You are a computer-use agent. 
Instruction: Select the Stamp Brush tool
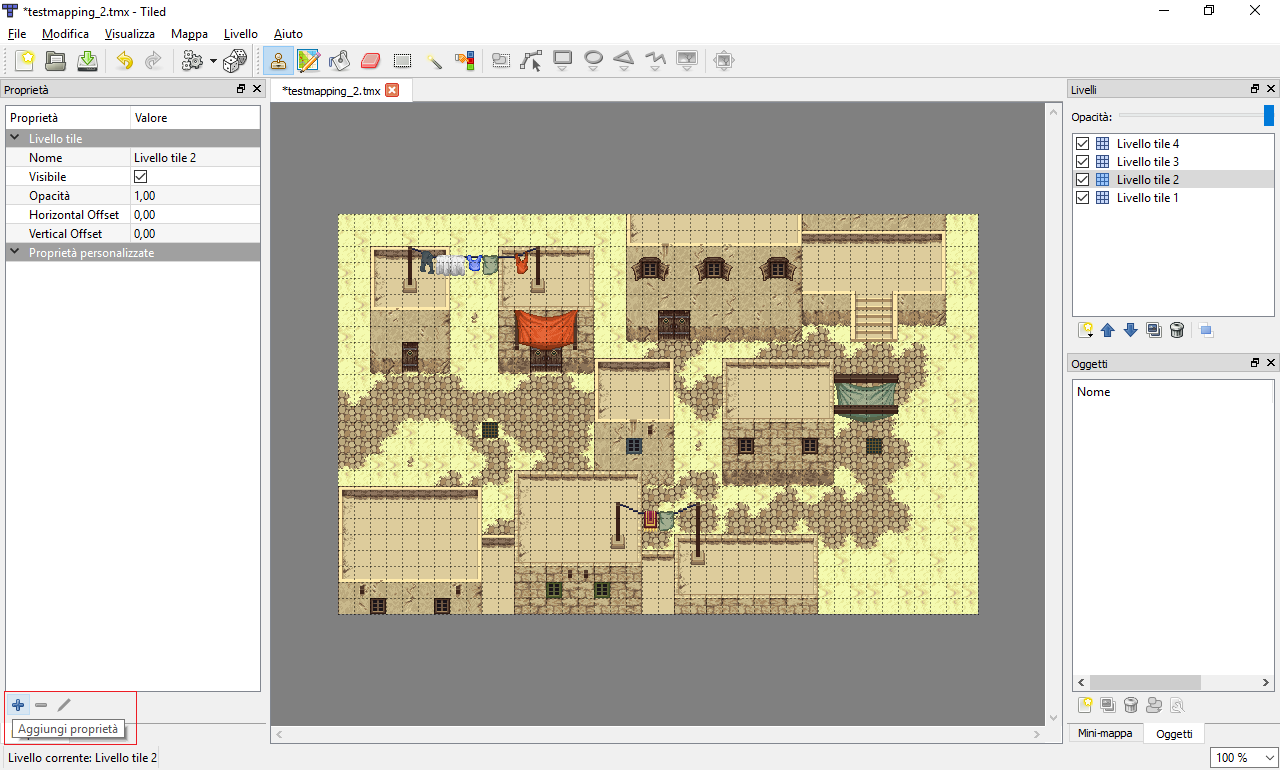coord(278,61)
